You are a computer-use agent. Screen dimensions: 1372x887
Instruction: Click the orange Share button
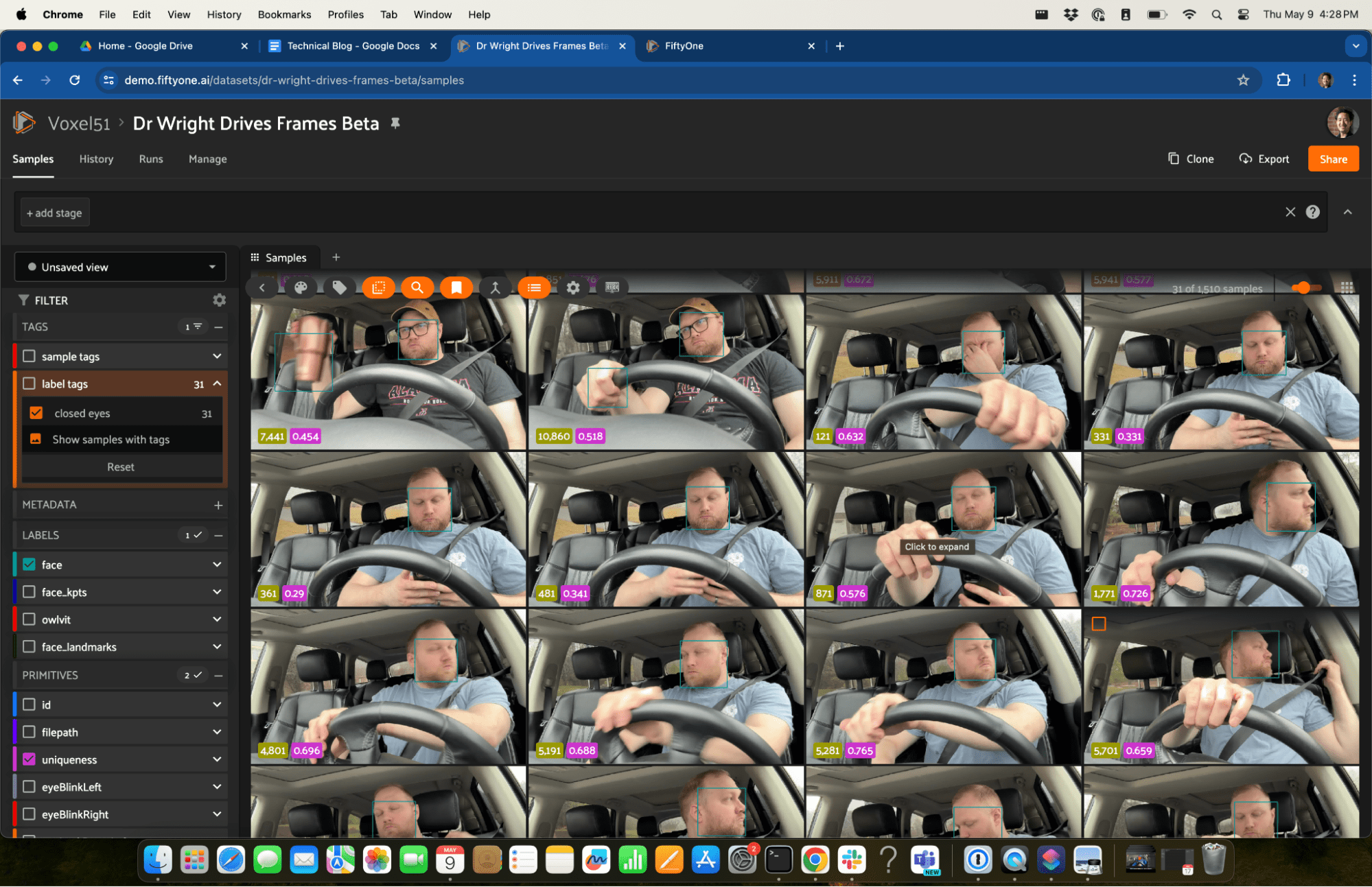tap(1332, 158)
